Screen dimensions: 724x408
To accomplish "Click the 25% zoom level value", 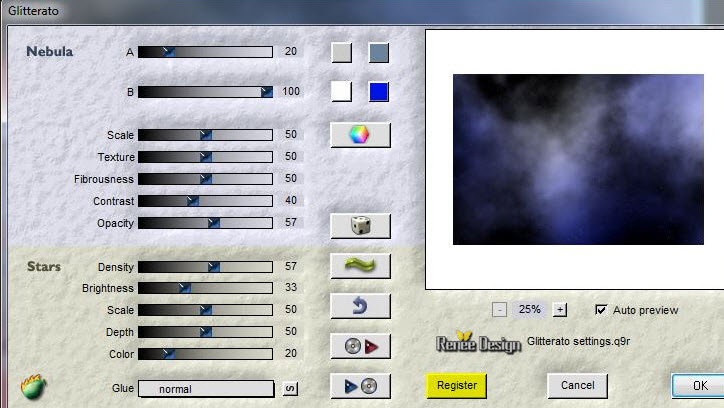I will 529,309.
